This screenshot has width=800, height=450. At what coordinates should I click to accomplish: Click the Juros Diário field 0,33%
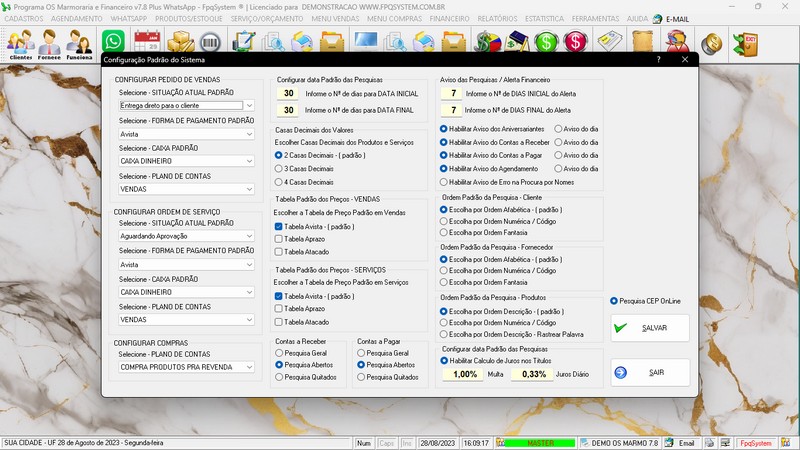pos(534,374)
